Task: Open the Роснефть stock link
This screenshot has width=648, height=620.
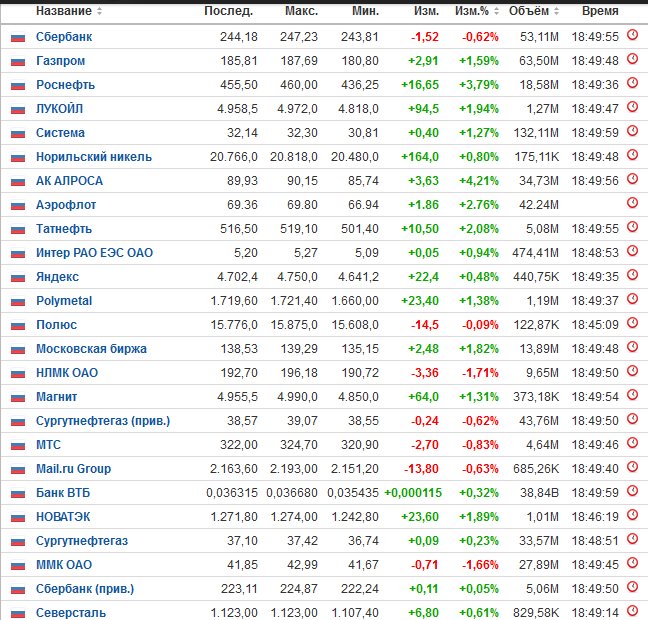Action: (x=65, y=85)
